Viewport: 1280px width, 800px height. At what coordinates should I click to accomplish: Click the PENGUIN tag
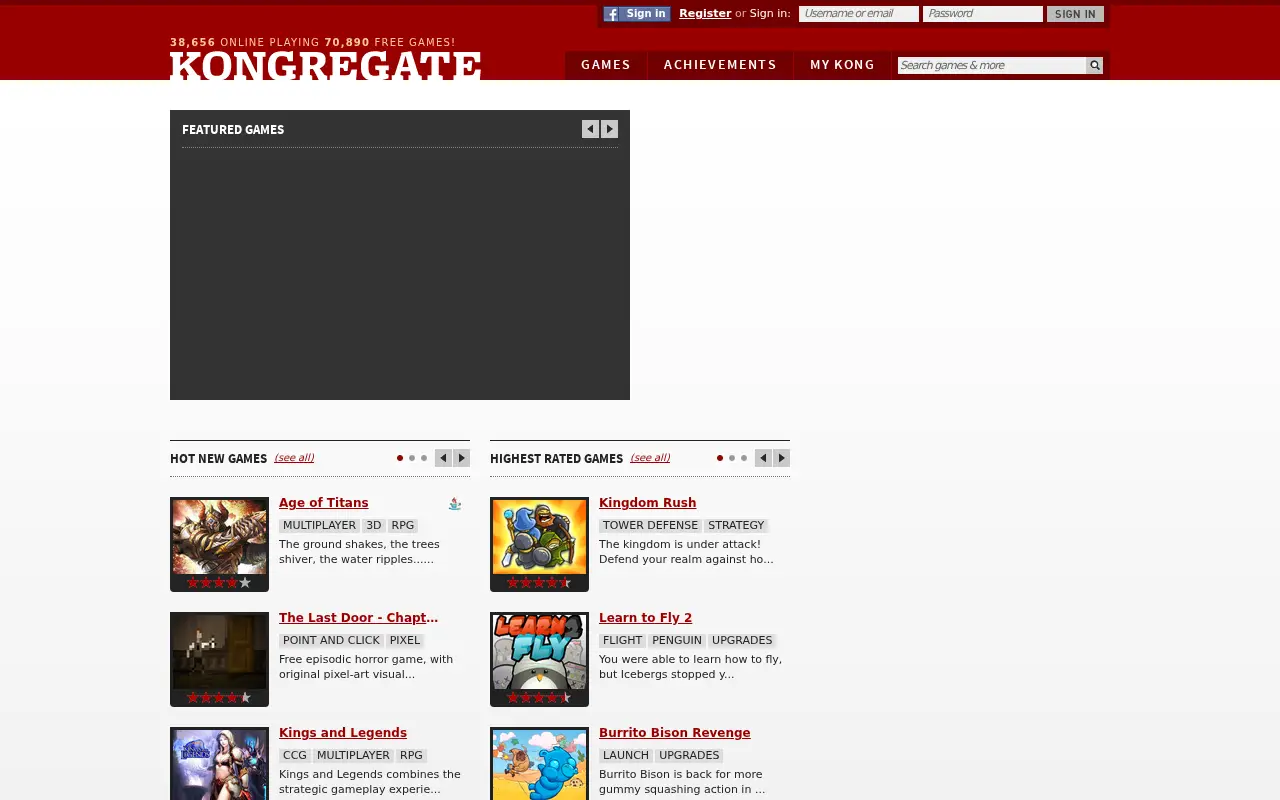point(677,641)
